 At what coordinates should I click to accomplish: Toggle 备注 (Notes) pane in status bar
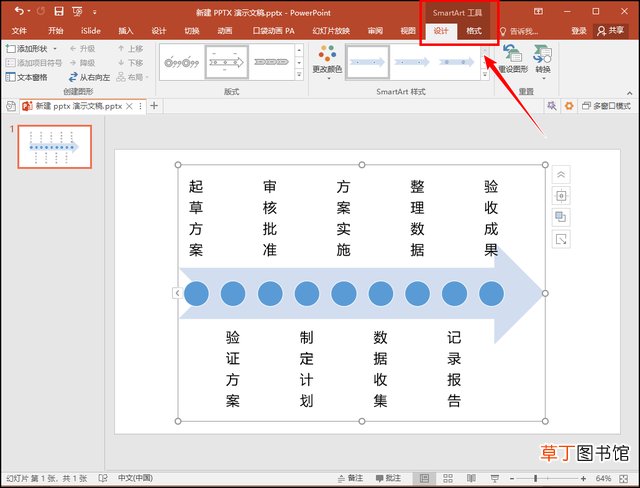(350, 478)
